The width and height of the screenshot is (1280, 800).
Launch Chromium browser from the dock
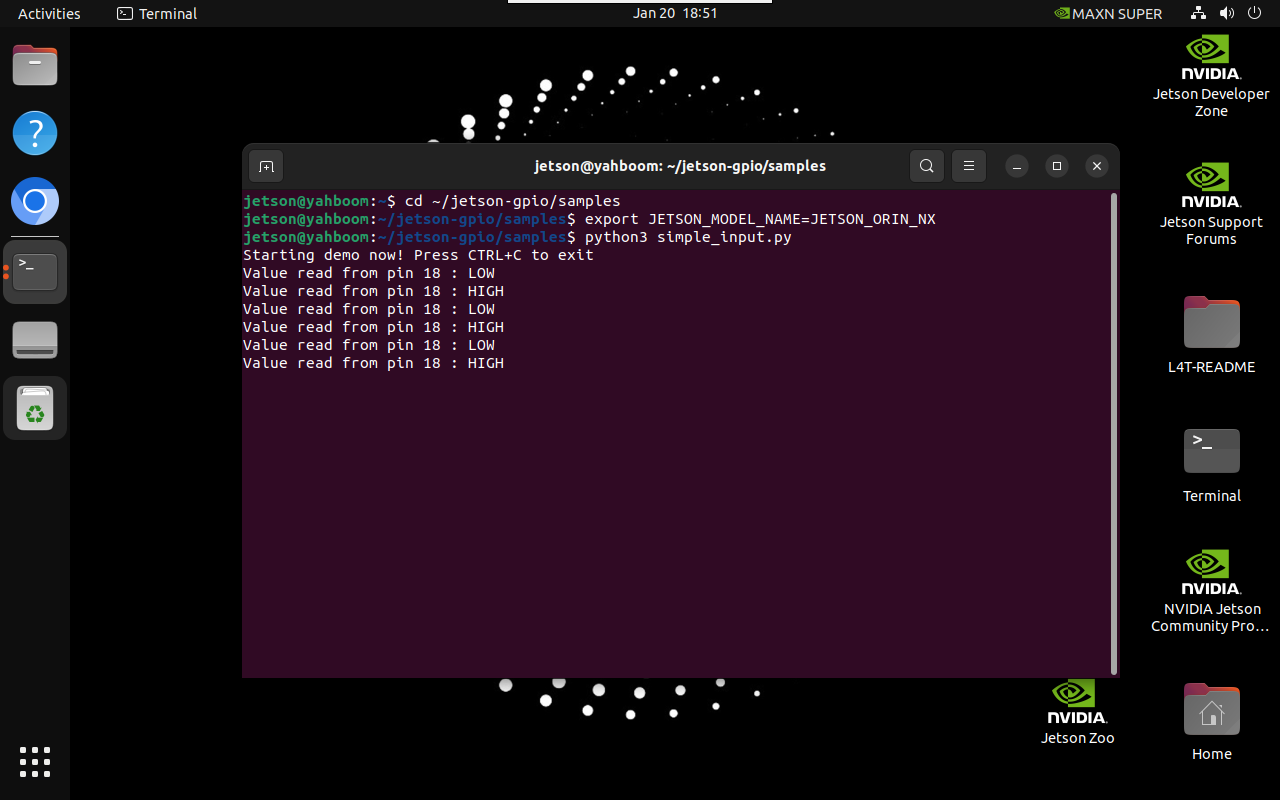coord(35,203)
